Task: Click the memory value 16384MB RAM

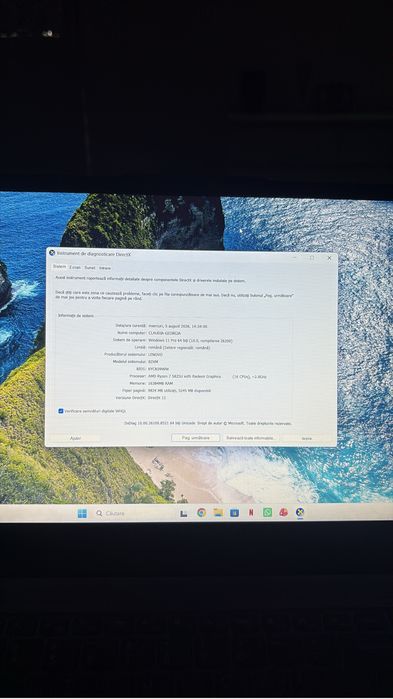Action: [x=160, y=383]
